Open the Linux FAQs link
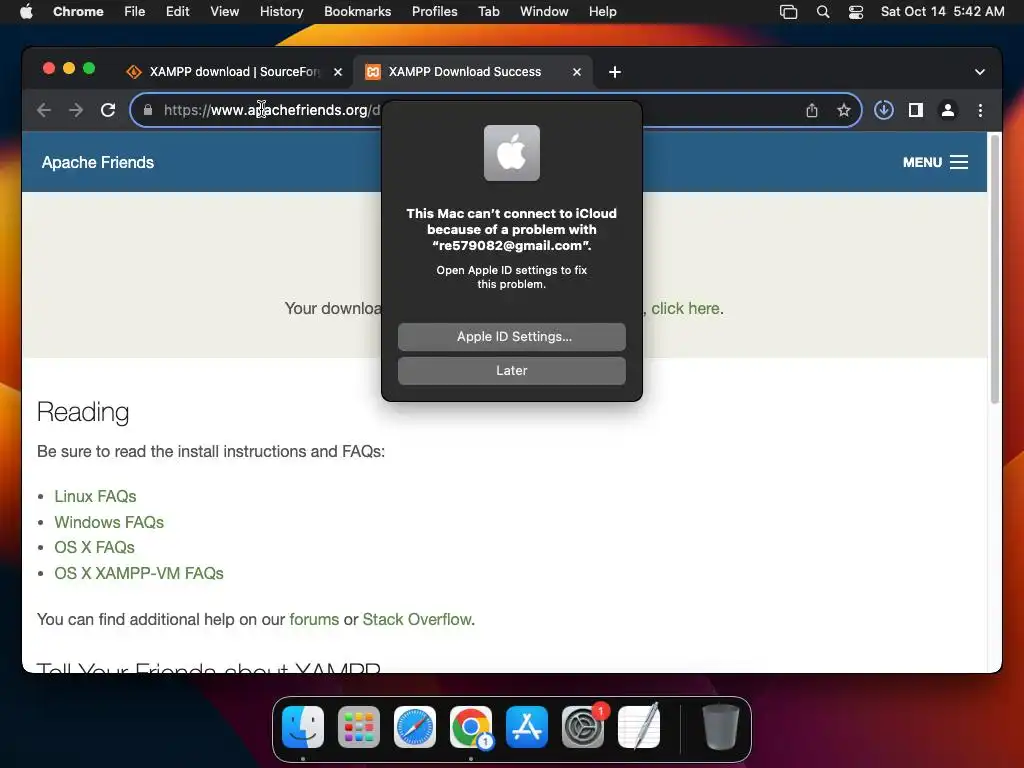The width and height of the screenshot is (1024, 768). point(95,496)
